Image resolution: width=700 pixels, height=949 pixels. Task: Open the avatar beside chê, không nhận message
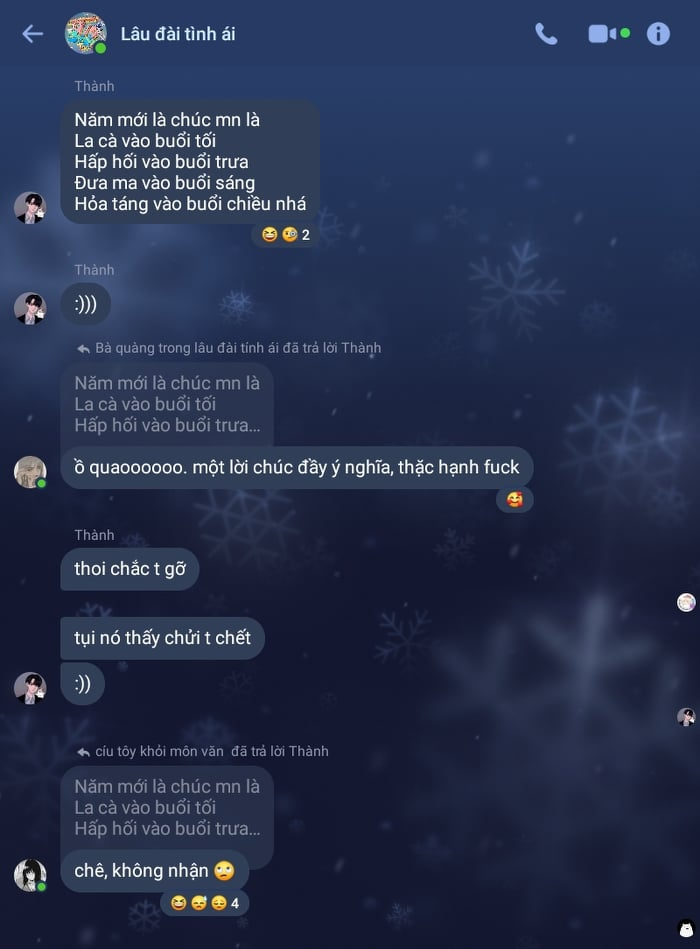coord(30,875)
